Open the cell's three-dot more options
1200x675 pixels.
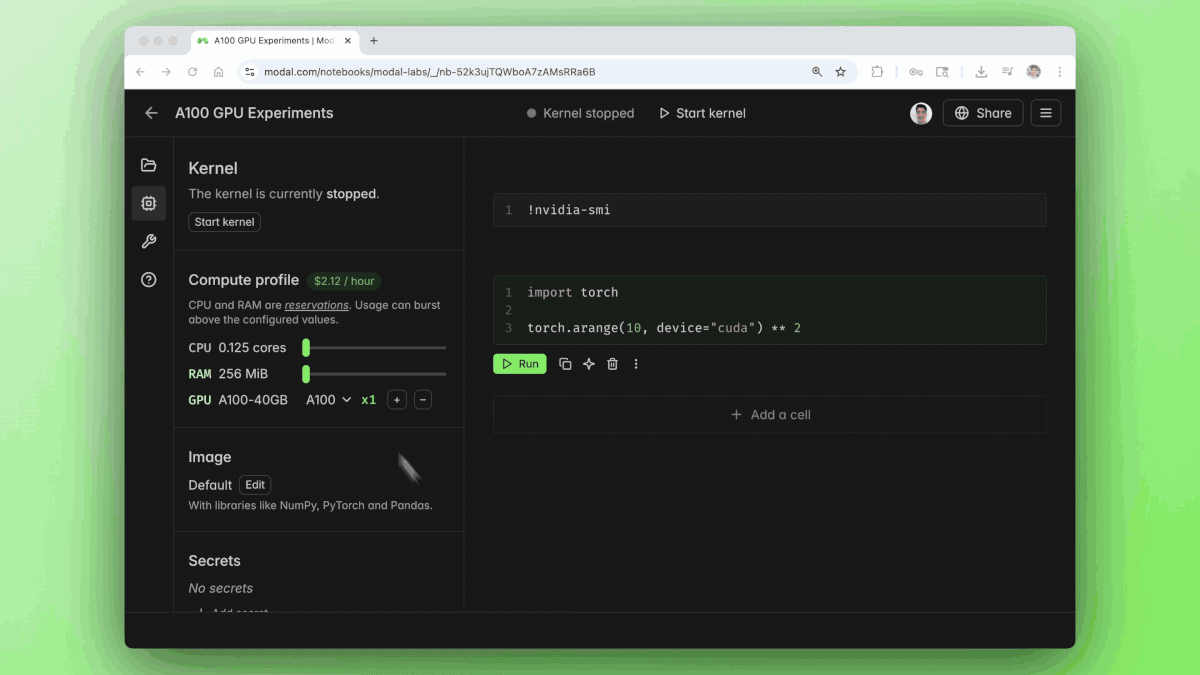(636, 364)
